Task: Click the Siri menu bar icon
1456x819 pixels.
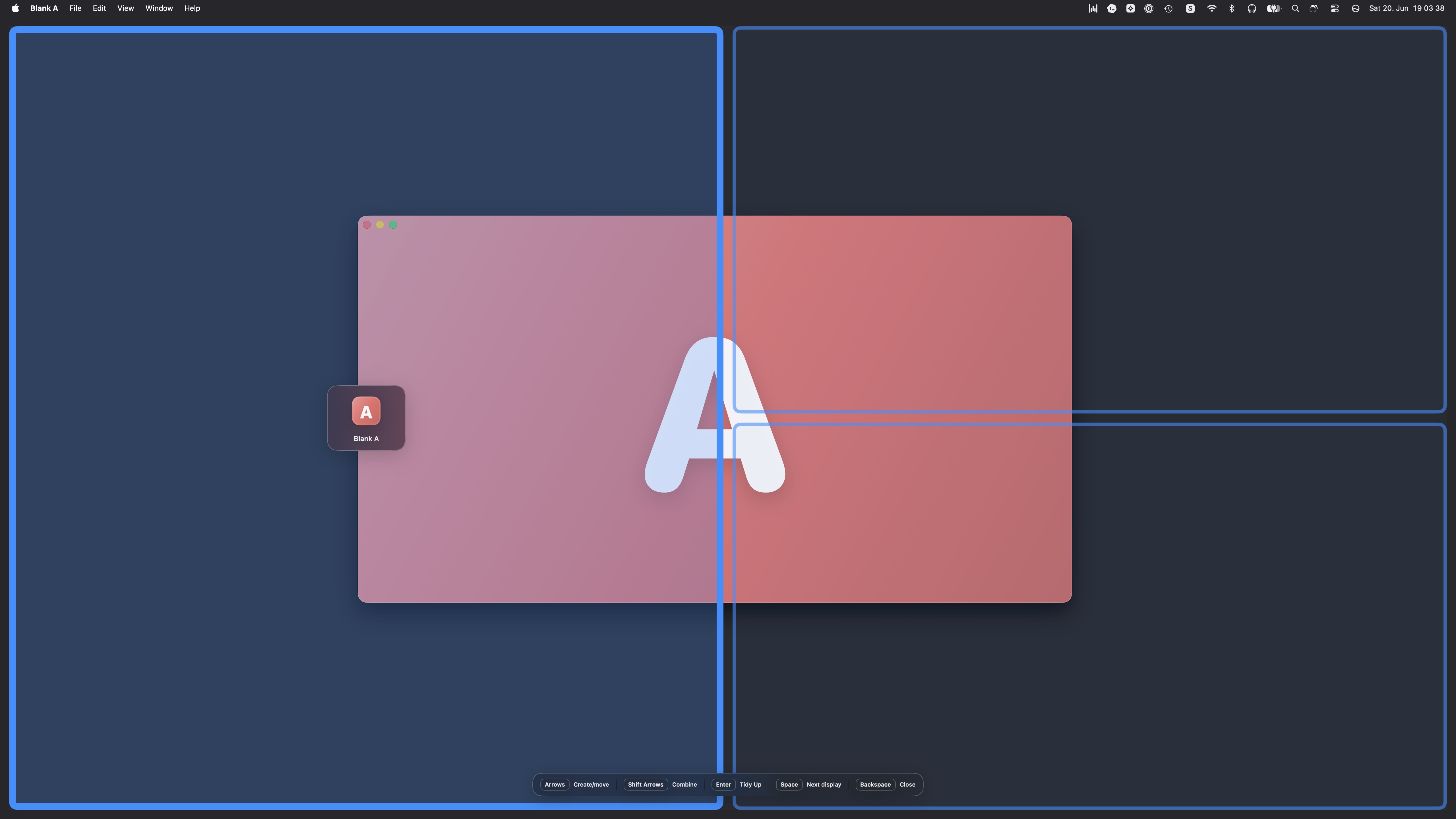Action: [x=1355, y=8]
